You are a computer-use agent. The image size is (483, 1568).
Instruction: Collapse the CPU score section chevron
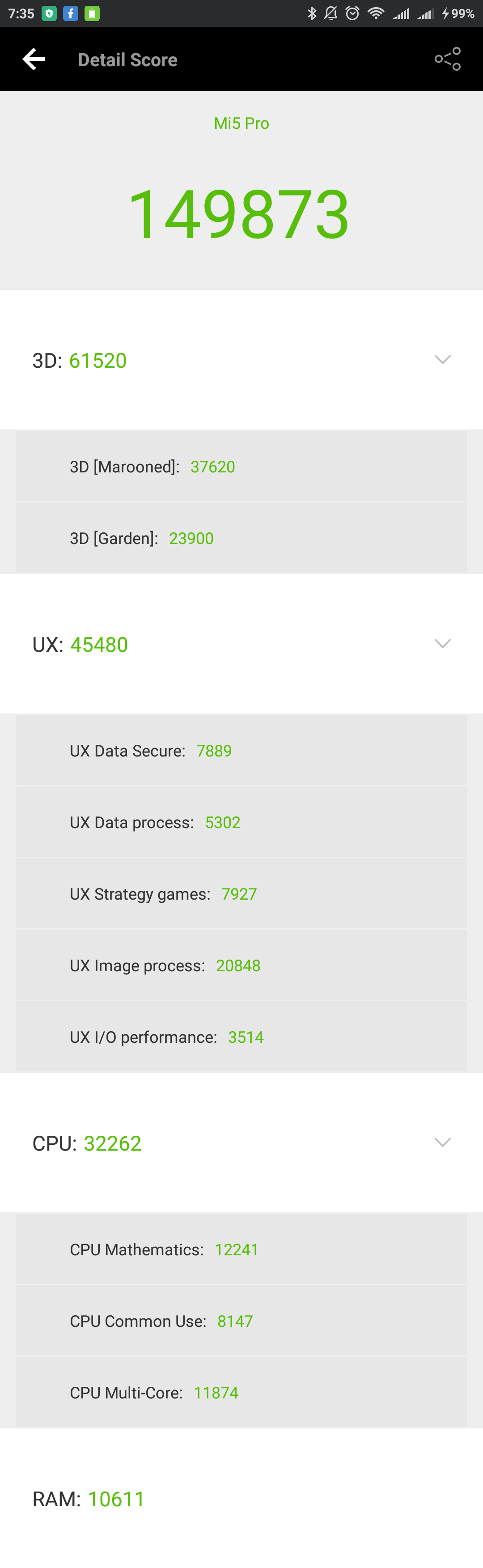tap(442, 1142)
